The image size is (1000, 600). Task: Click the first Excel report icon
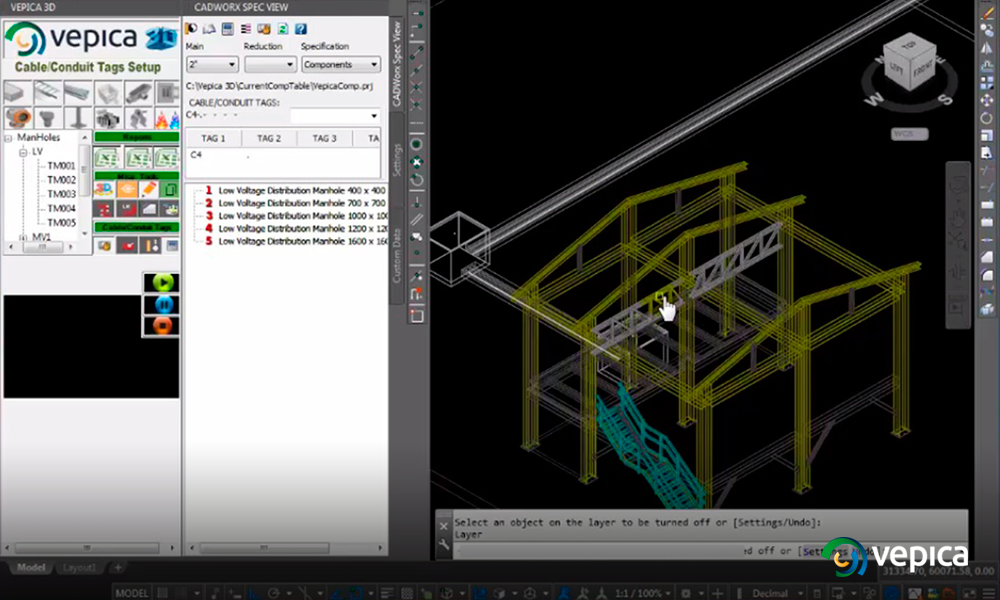(107, 157)
